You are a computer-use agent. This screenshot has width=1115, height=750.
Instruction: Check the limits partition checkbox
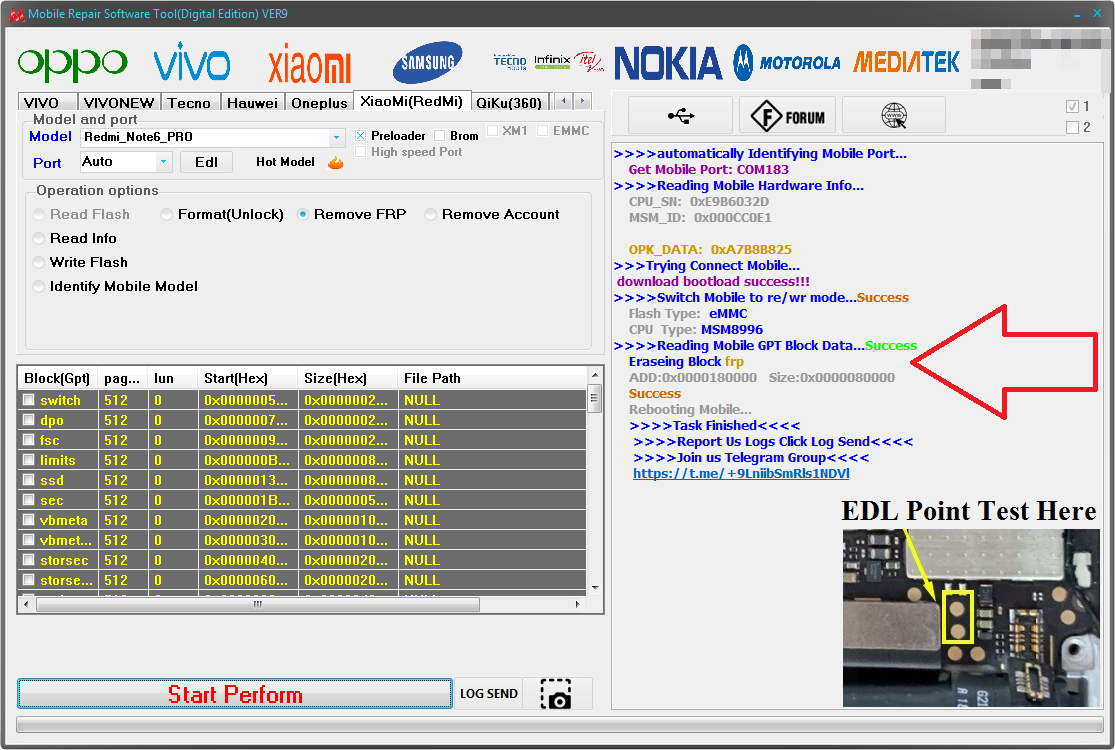[x=28, y=460]
